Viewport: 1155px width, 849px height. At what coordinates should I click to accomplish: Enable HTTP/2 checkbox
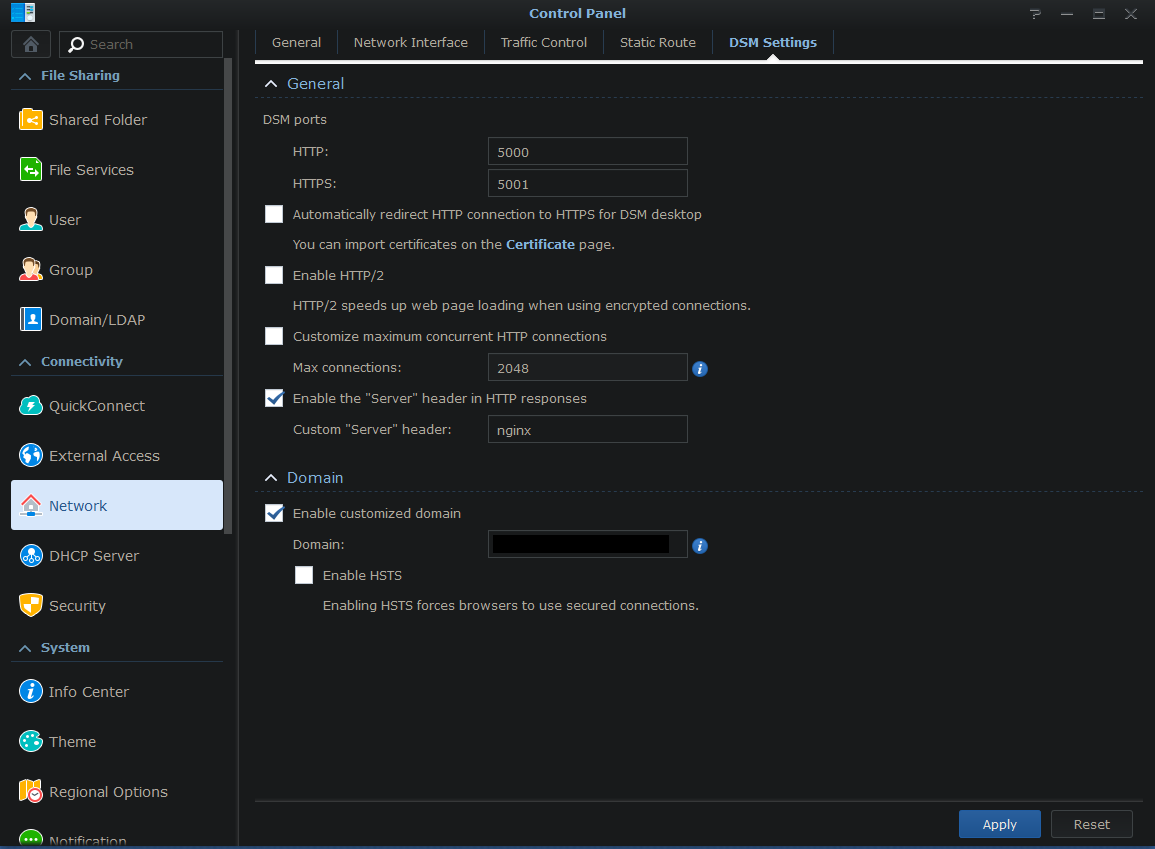coord(274,275)
